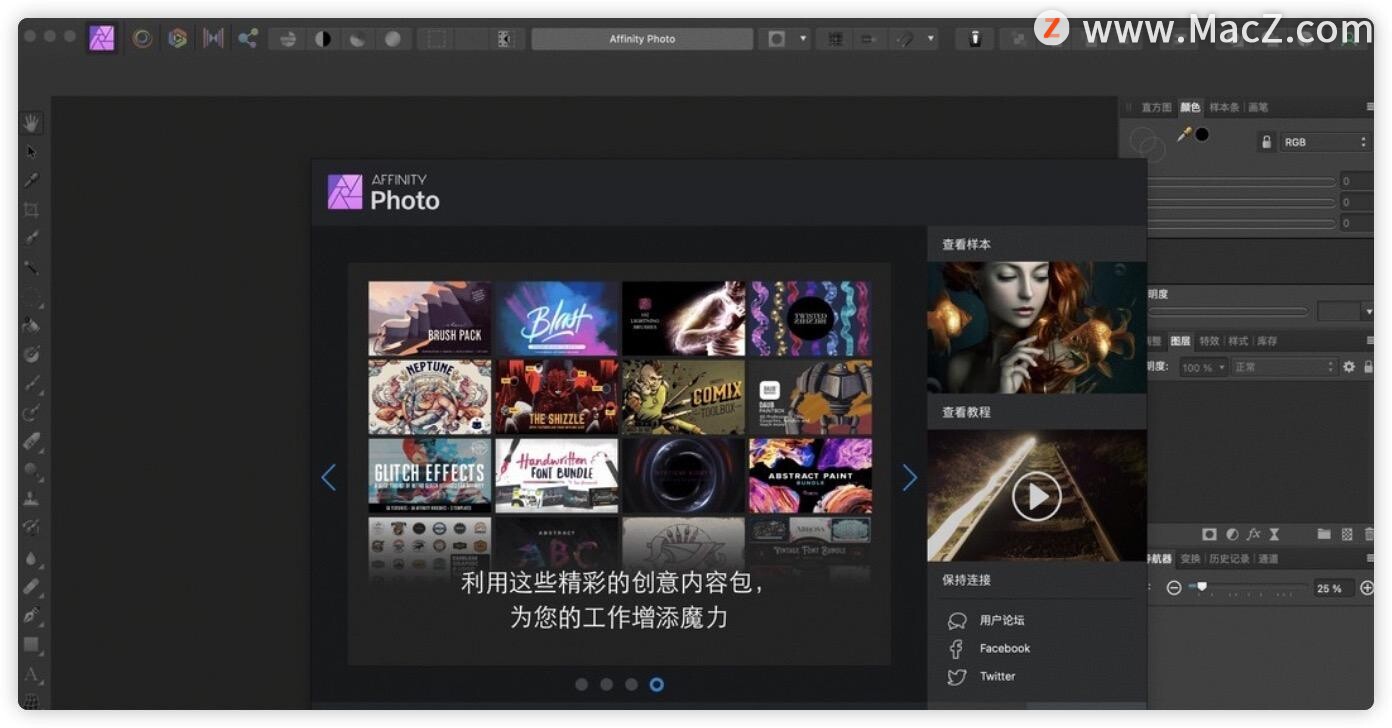Open the layer fx effects icon
1392x728 pixels.
(x=1254, y=535)
